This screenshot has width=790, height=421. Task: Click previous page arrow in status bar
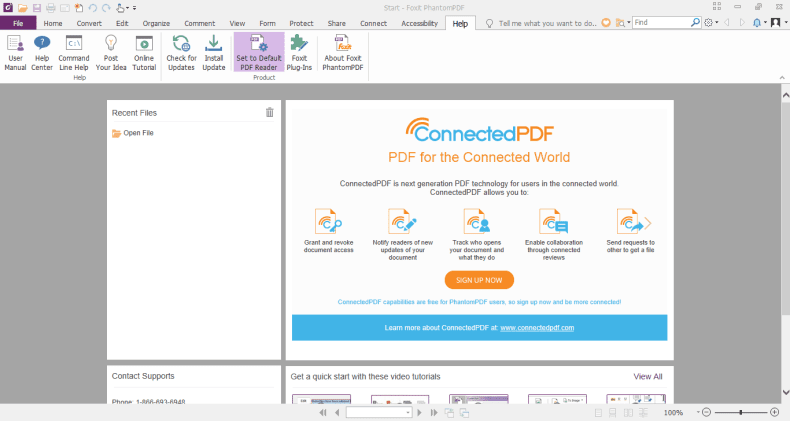(x=337, y=412)
